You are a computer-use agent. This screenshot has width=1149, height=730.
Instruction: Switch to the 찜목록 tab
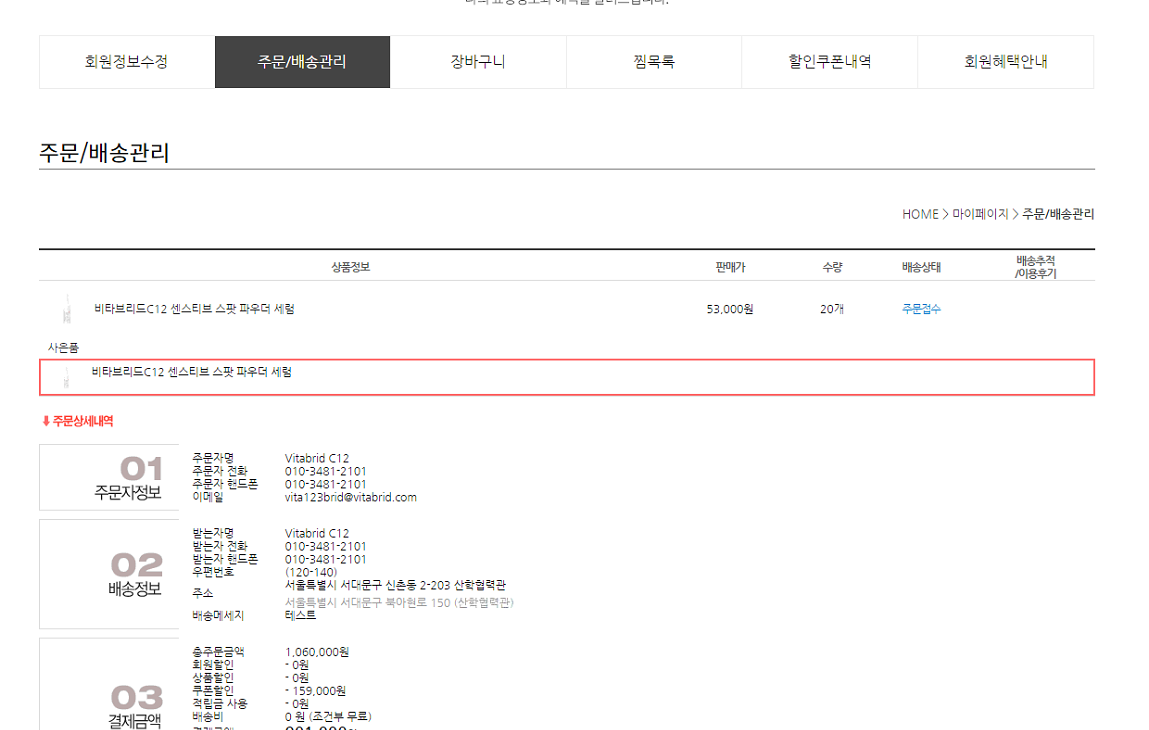653,62
